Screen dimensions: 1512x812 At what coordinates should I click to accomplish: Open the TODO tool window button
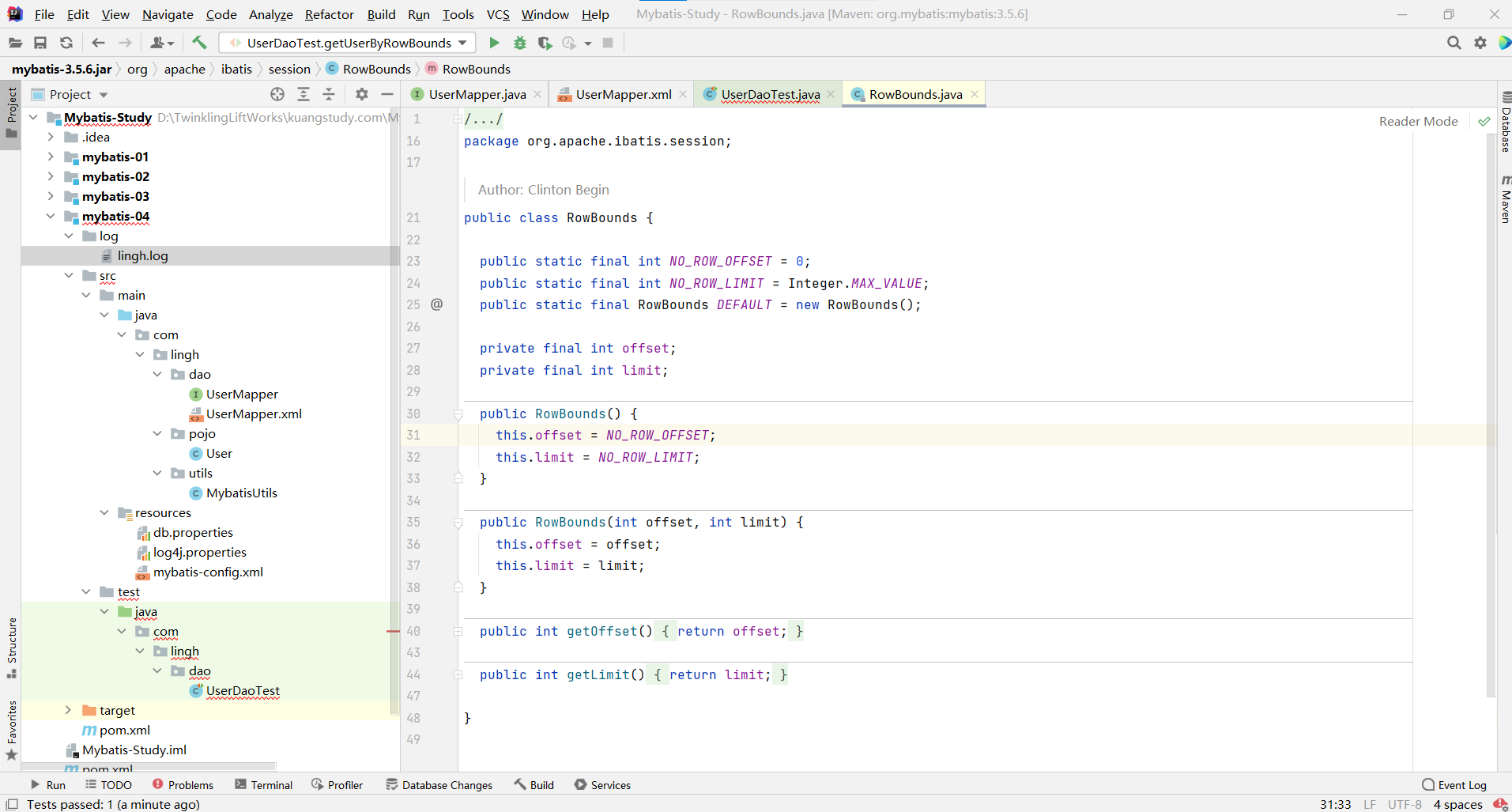tap(109, 785)
